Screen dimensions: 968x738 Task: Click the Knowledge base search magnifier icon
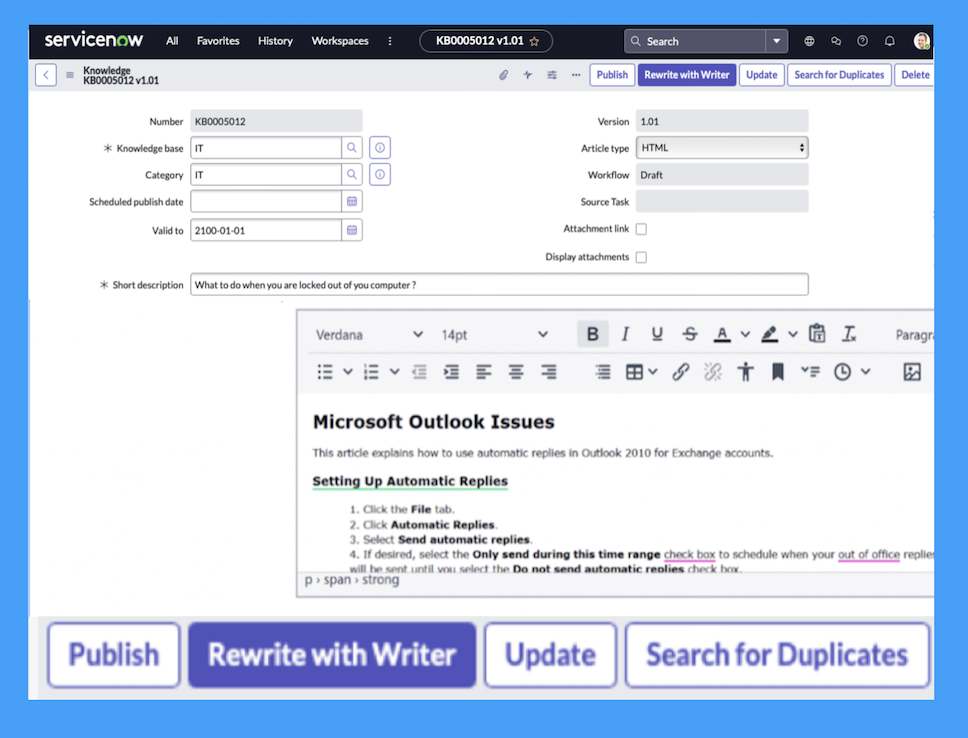(x=352, y=148)
